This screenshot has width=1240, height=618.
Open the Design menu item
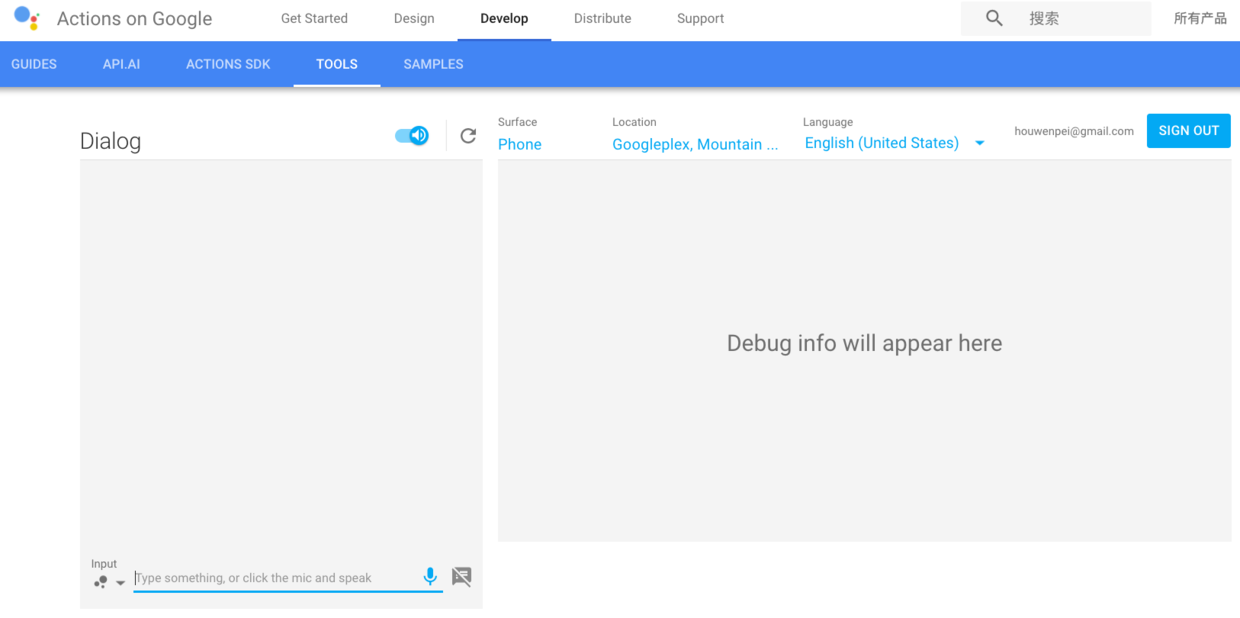pos(414,18)
